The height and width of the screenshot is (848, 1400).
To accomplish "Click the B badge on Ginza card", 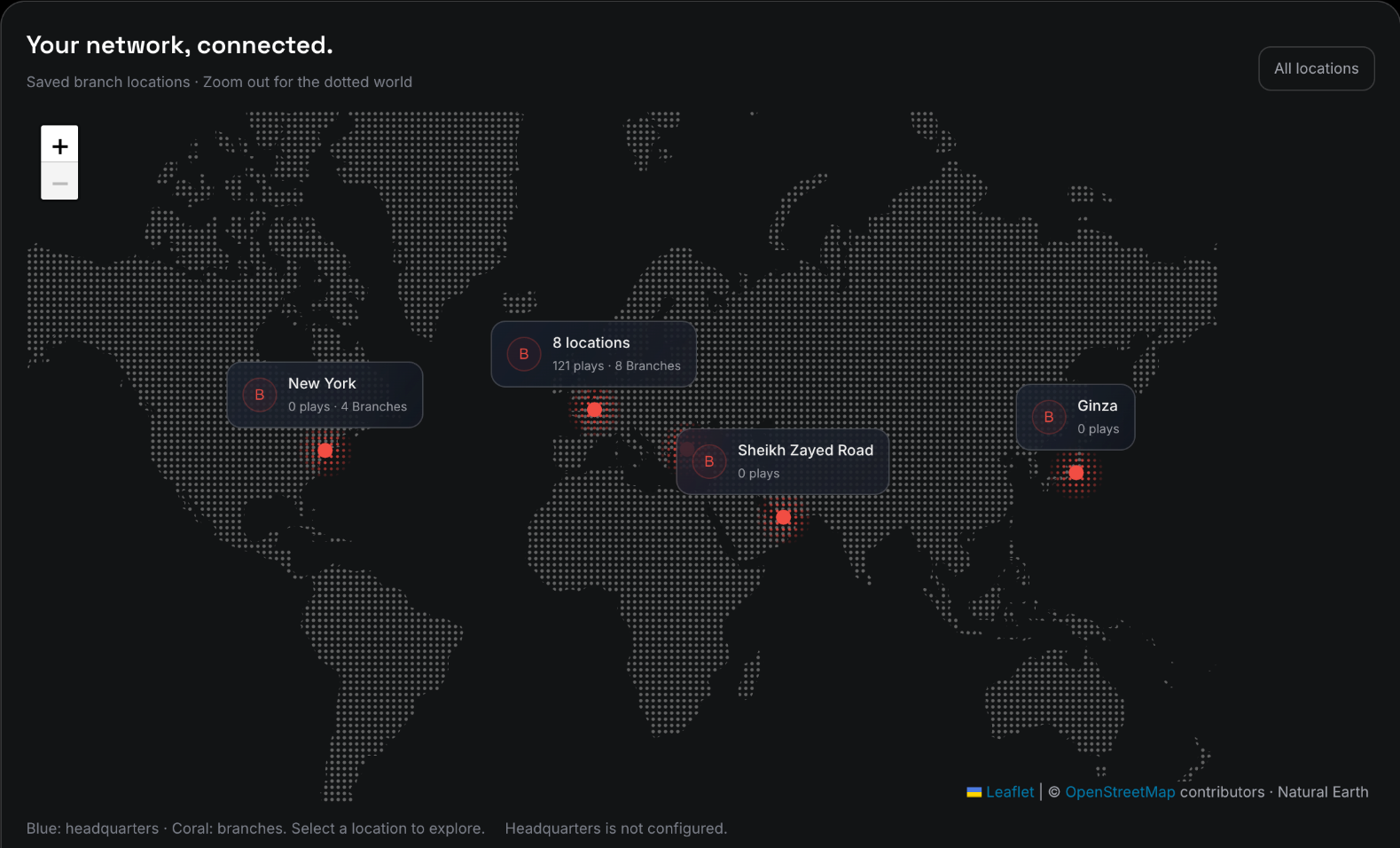I will pyautogui.click(x=1049, y=417).
